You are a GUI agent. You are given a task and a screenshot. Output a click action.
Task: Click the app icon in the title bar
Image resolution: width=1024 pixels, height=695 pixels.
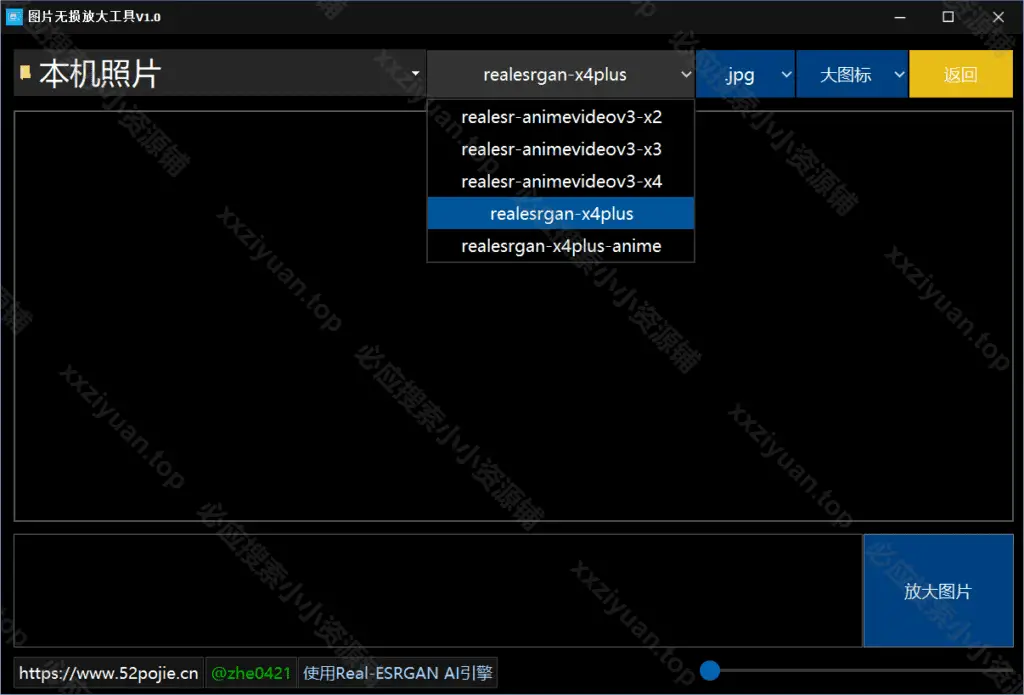(x=14, y=17)
